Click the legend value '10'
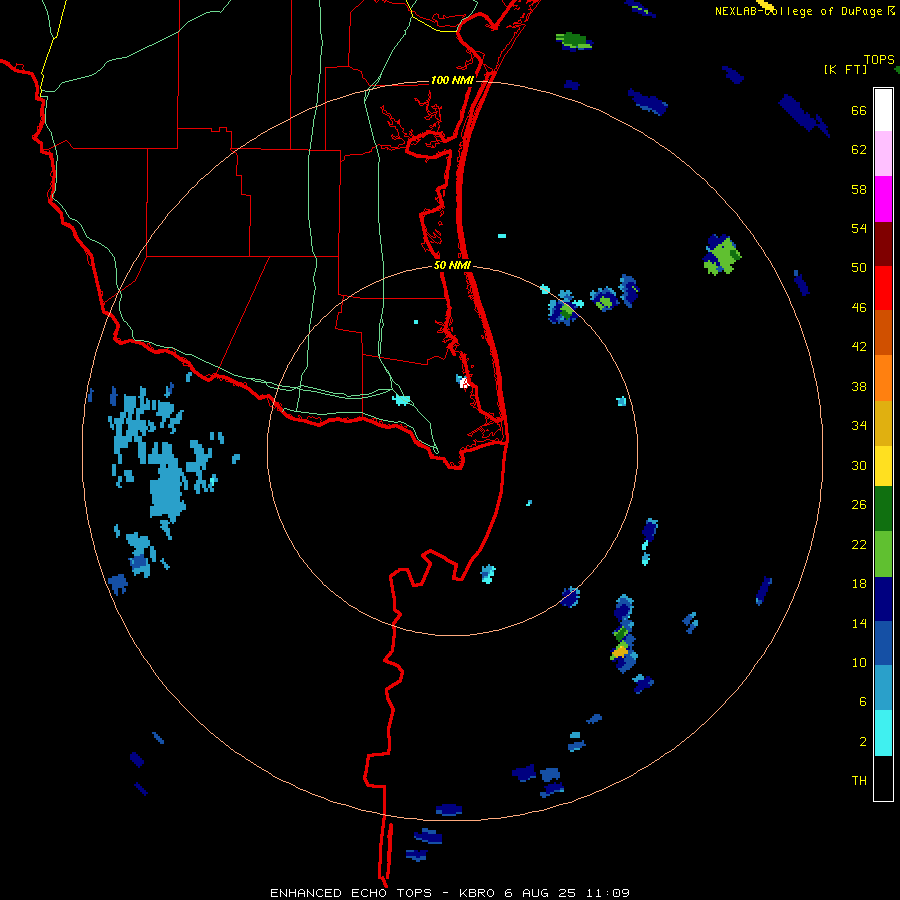The image size is (900, 900). click(x=859, y=662)
